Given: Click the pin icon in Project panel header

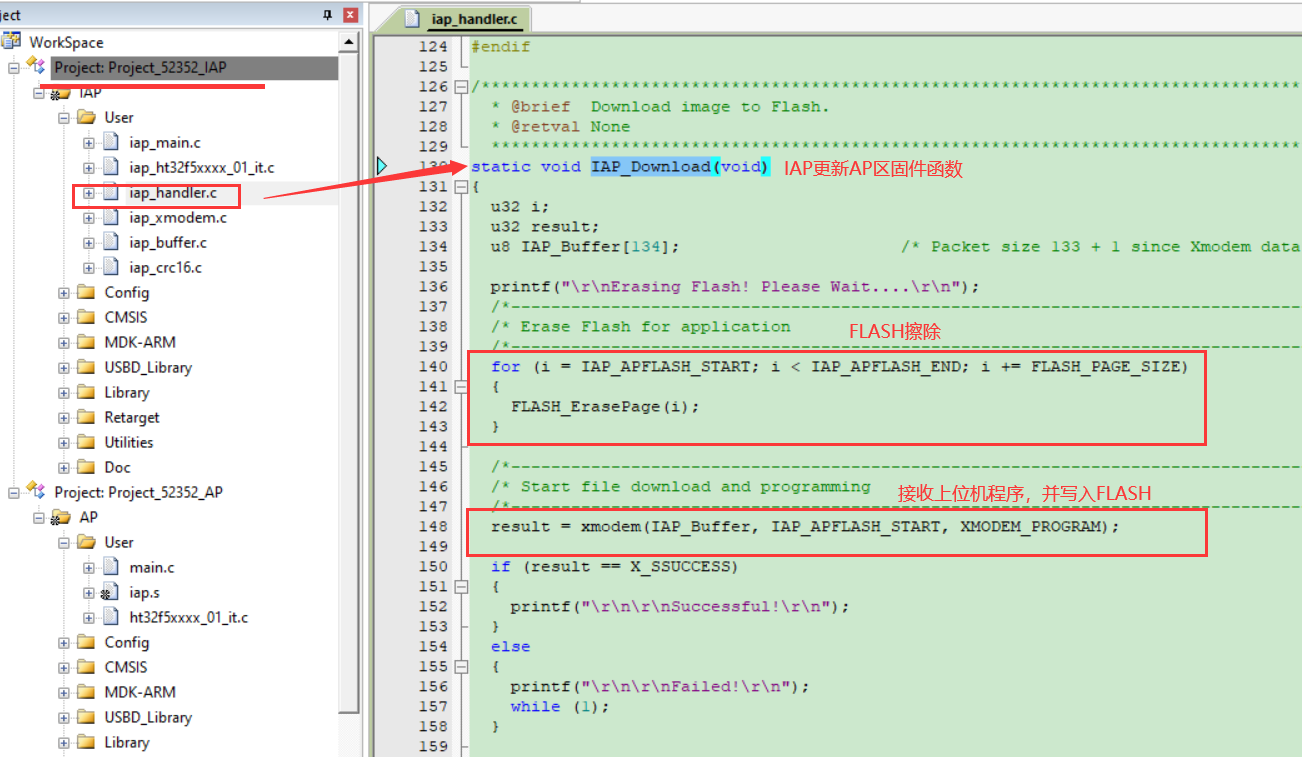Looking at the screenshot, I should 326,15.
